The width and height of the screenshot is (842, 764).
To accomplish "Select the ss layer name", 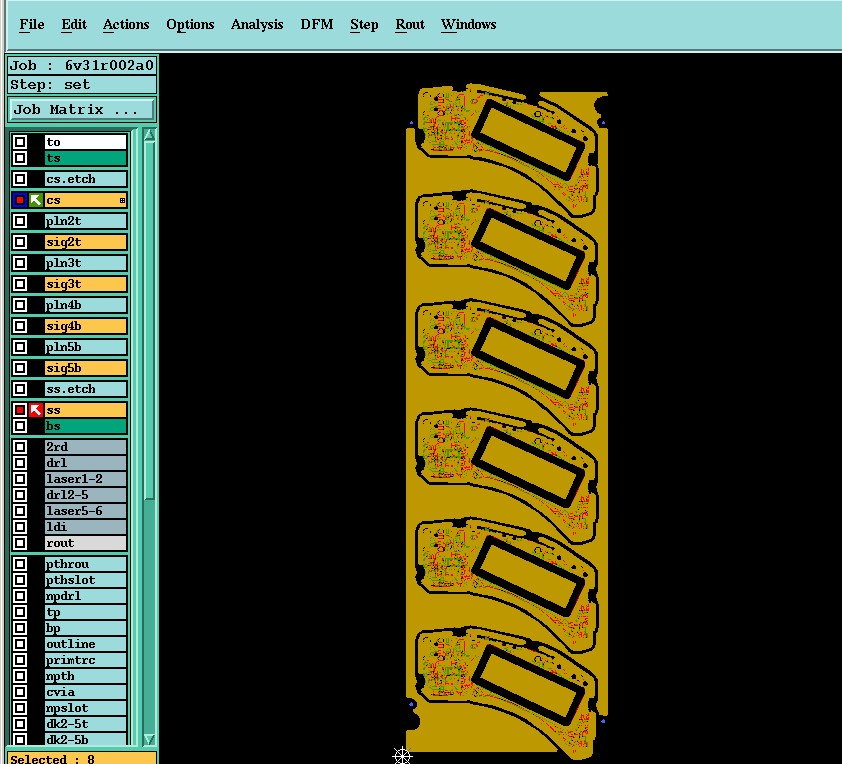I will click(x=86, y=410).
